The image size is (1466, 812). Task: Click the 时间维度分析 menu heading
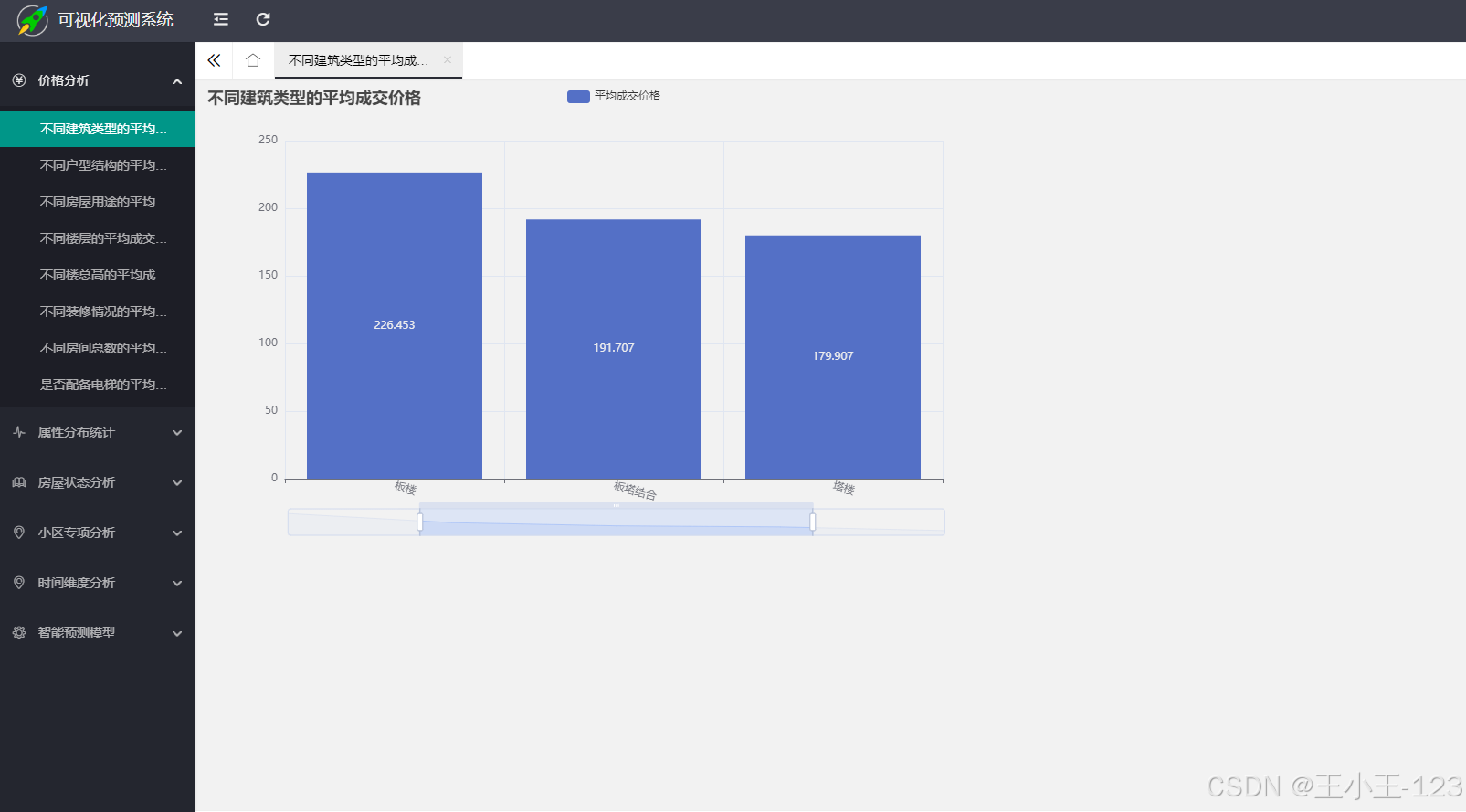coord(98,583)
